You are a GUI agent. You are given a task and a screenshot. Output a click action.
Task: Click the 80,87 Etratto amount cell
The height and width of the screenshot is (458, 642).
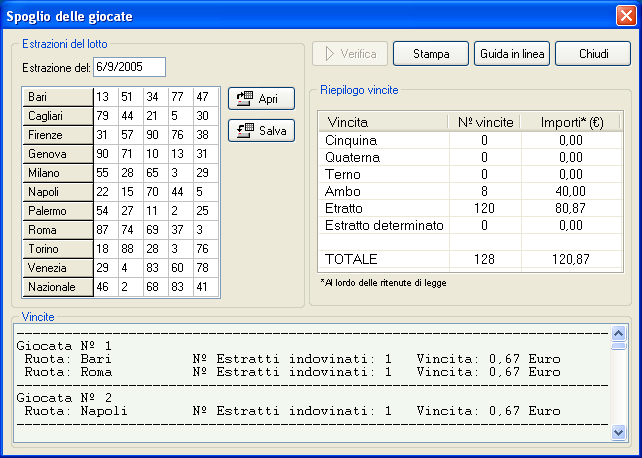point(572,208)
